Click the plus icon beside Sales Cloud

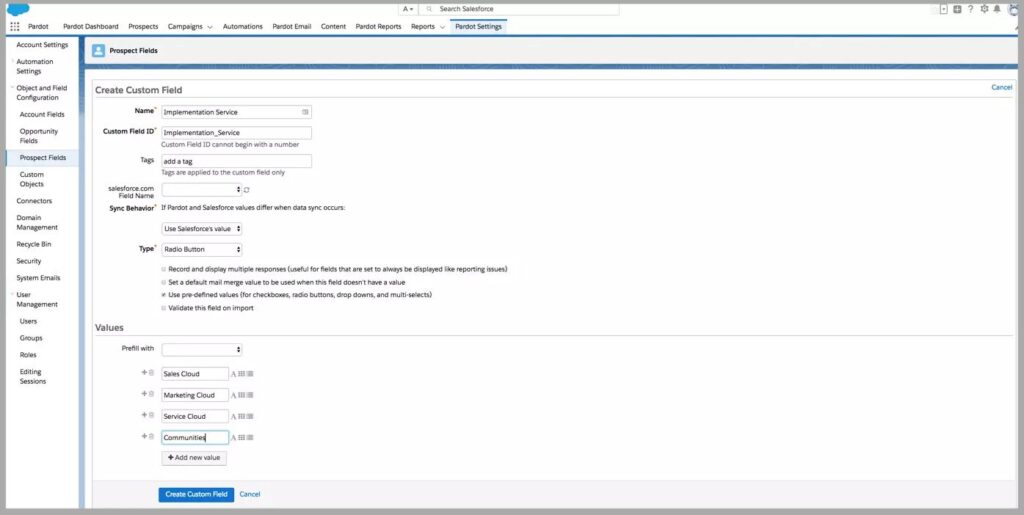144,372
